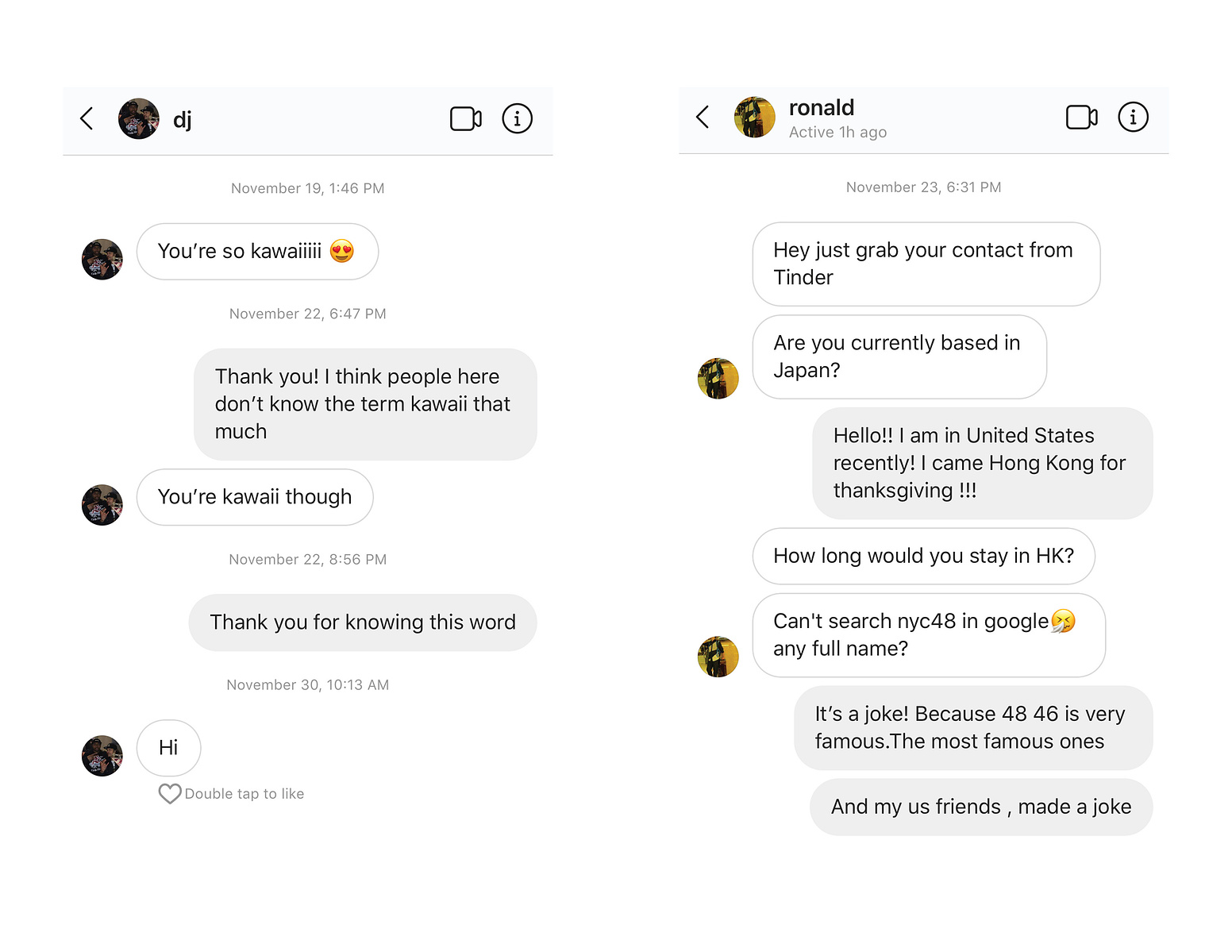Tap ronald avatar beside Japan question
The height and width of the screenshot is (952, 1232).
click(718, 379)
